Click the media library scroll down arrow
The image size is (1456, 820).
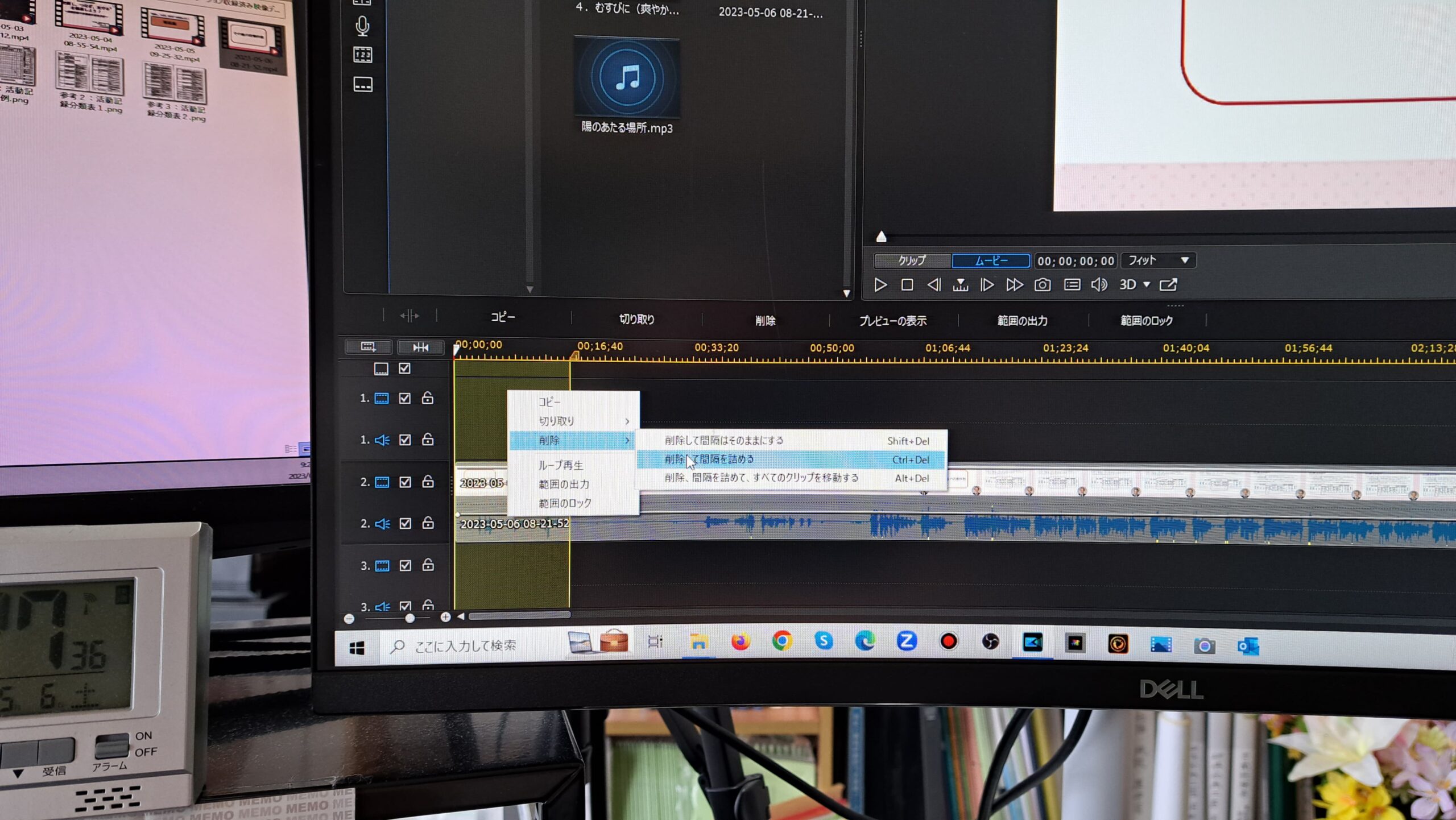846,293
